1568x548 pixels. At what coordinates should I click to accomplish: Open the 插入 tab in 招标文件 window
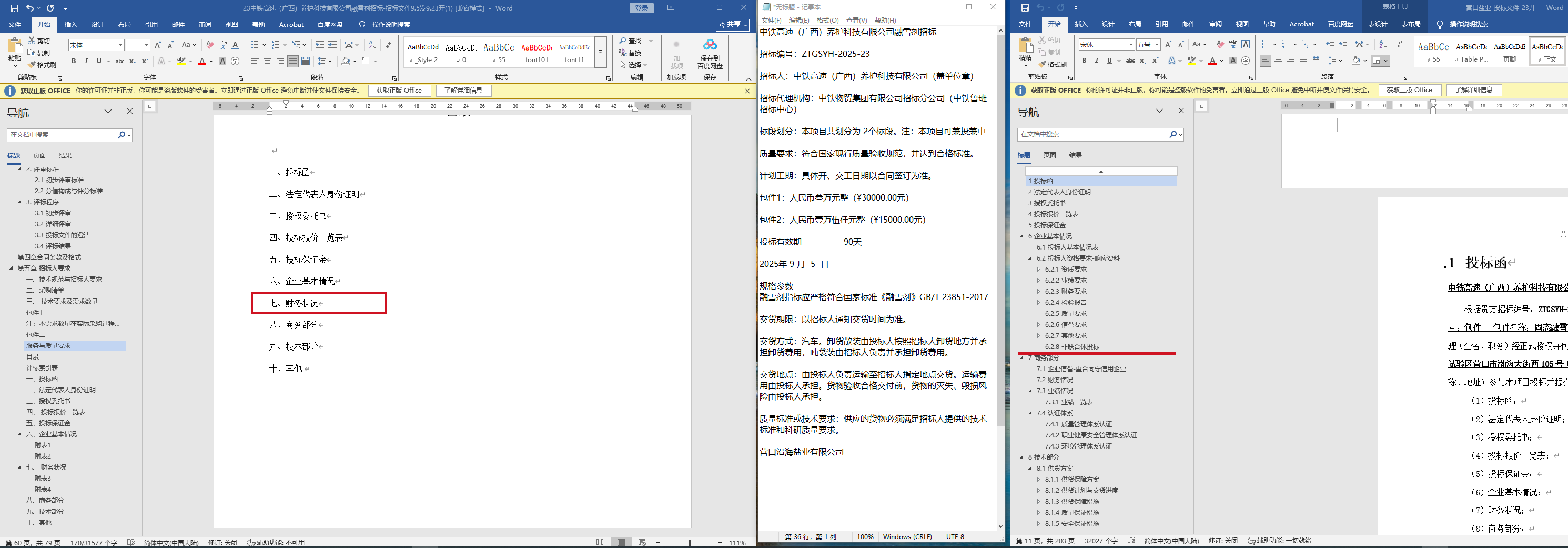70,24
